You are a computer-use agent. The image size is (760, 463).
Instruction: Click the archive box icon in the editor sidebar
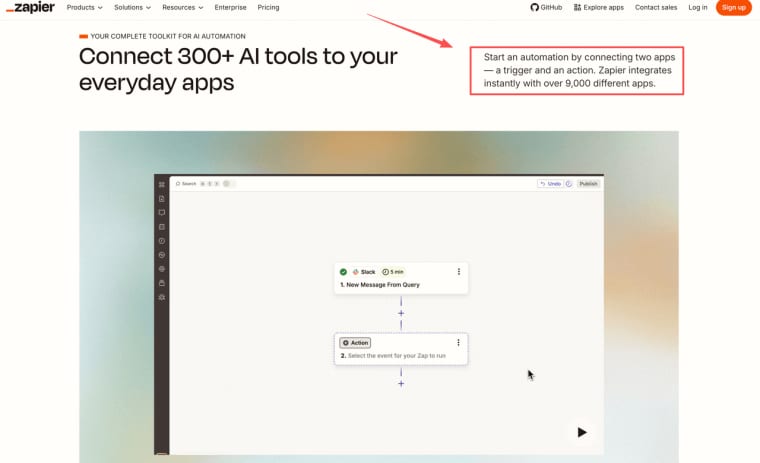click(162, 283)
